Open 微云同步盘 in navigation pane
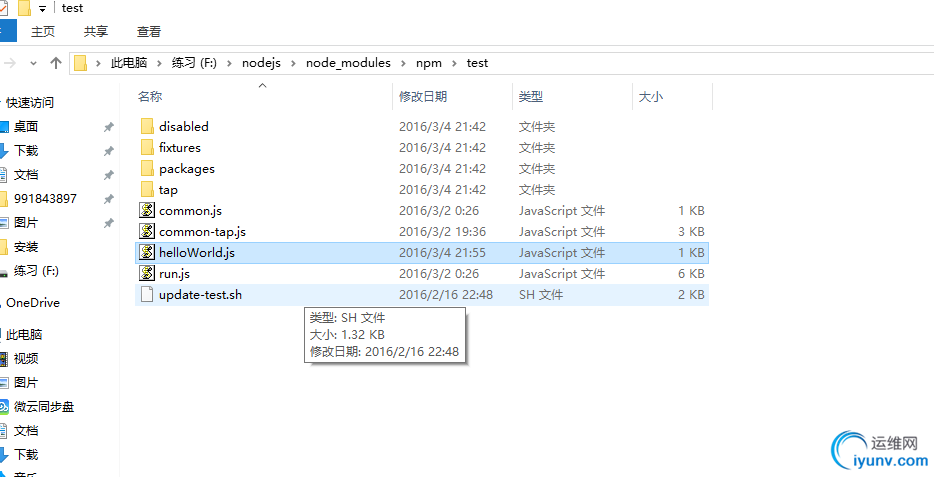 point(44,407)
